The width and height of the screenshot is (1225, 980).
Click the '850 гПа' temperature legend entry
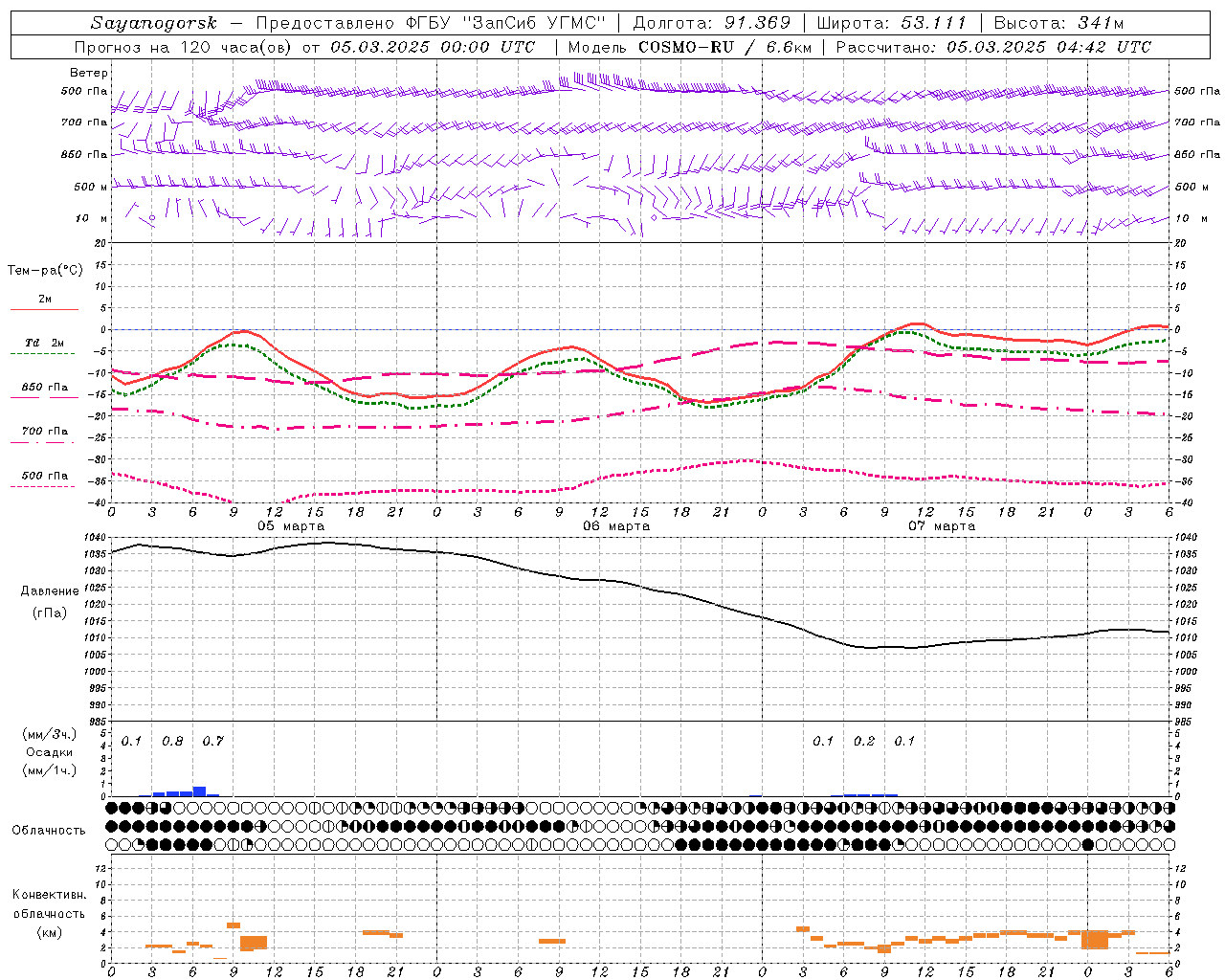(x=45, y=387)
